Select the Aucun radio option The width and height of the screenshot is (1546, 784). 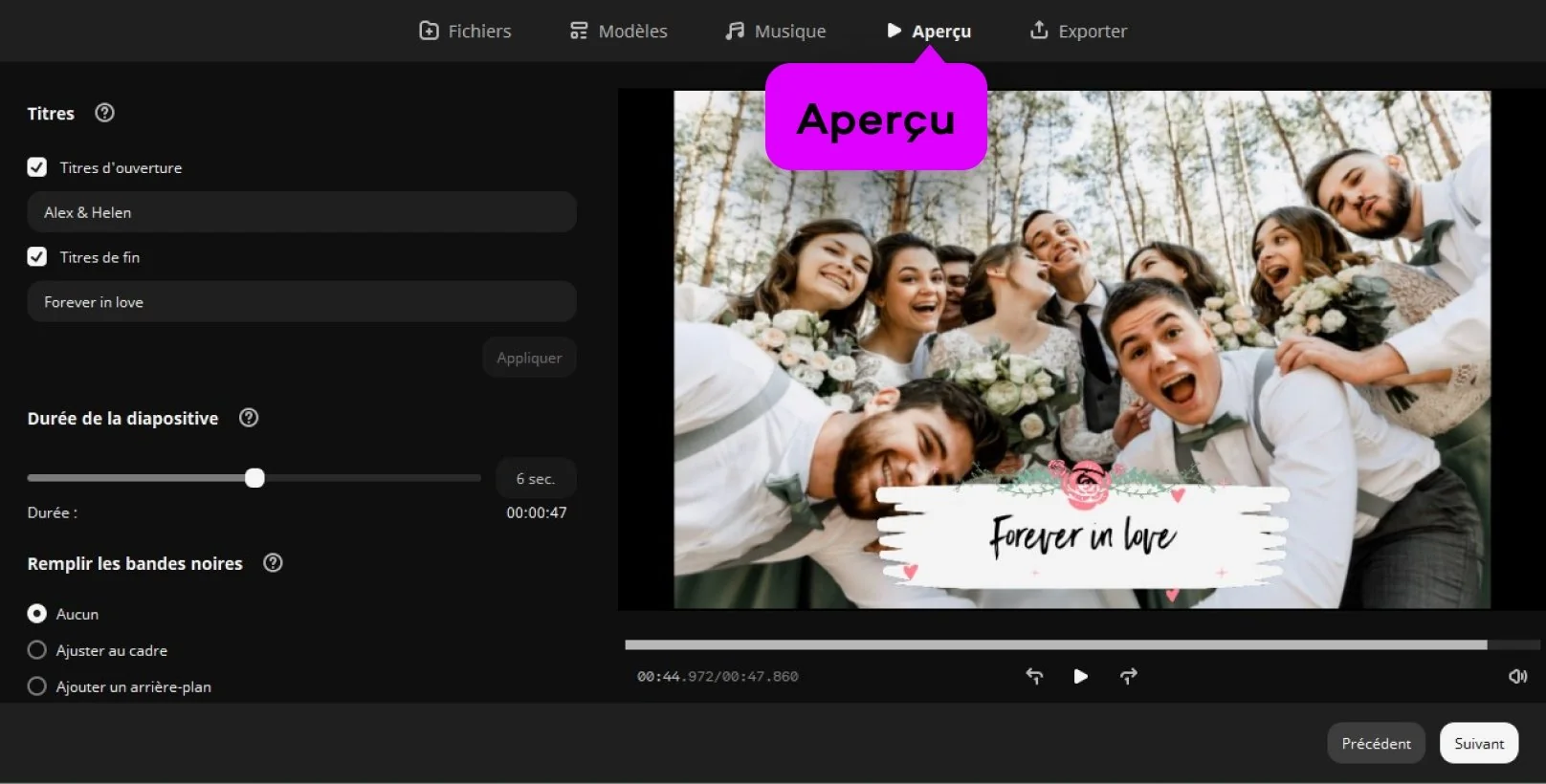click(x=37, y=614)
